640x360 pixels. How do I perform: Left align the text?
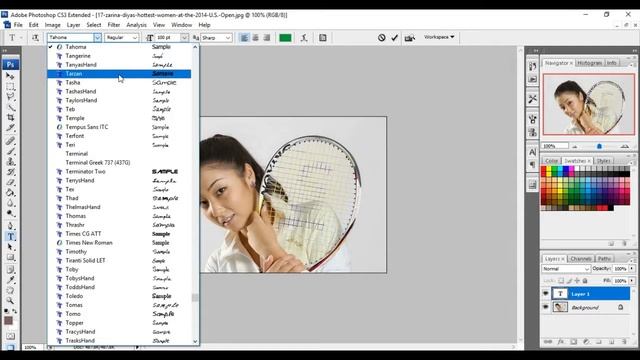244,38
